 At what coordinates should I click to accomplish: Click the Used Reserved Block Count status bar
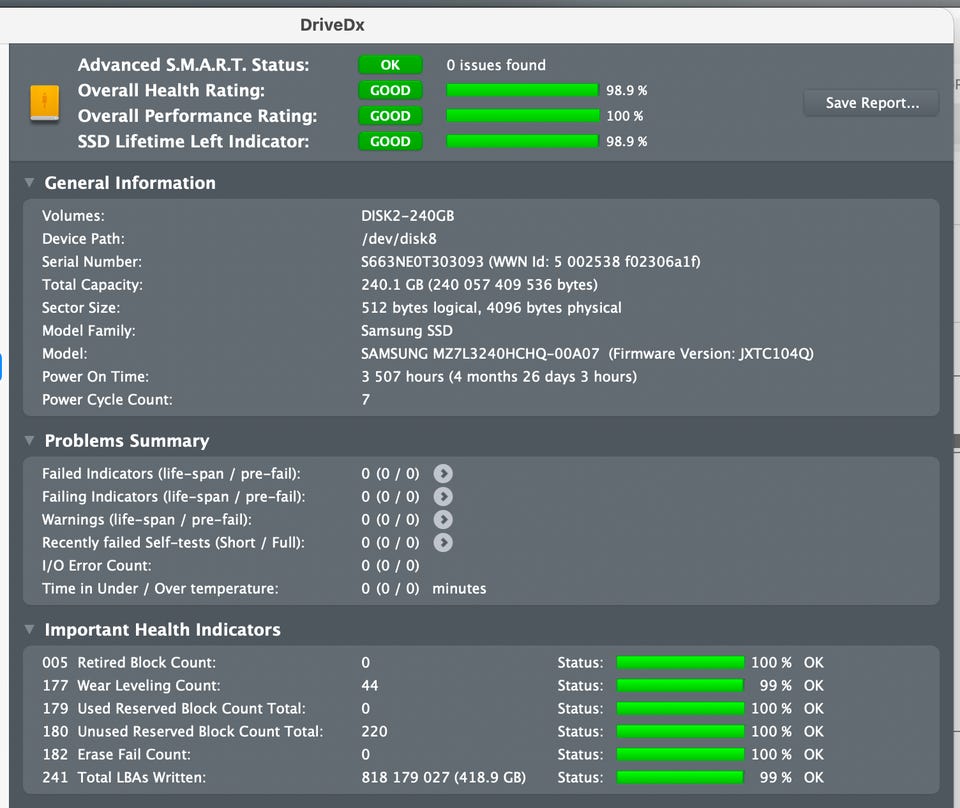680,708
